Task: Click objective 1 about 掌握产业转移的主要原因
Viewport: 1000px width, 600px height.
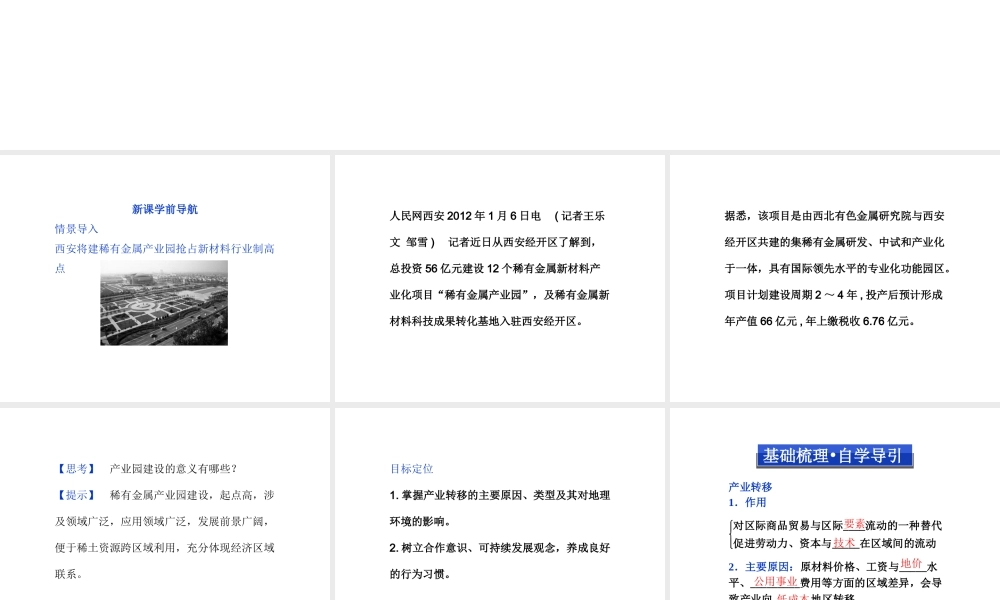Action: coord(499,495)
